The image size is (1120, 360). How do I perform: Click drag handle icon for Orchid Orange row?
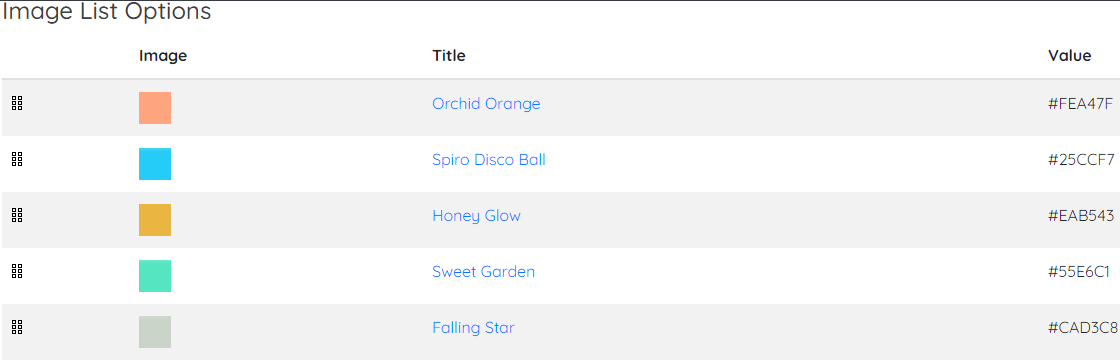[18, 104]
